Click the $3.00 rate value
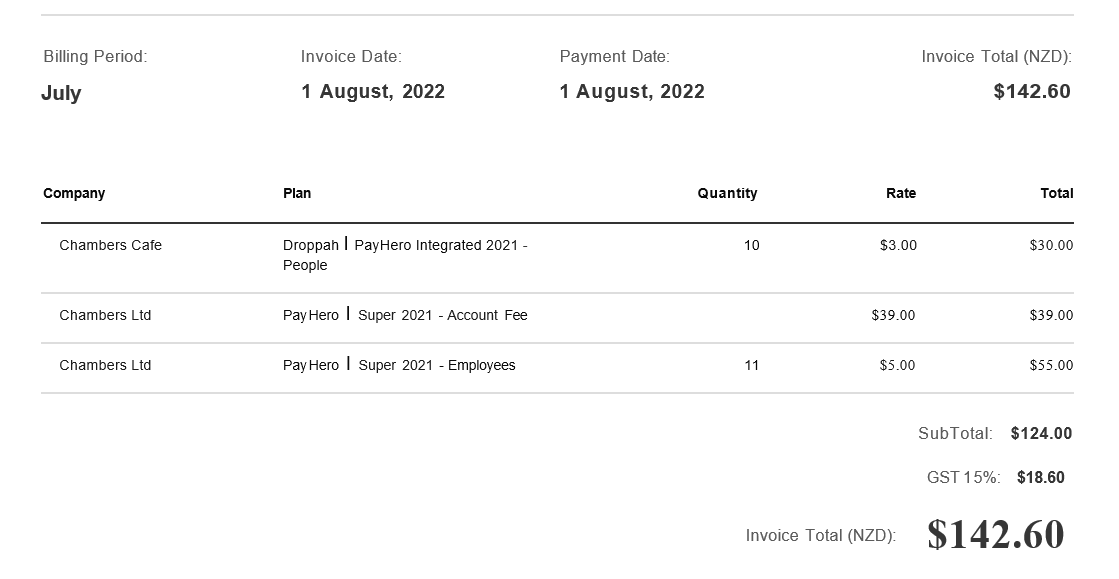 (898, 245)
